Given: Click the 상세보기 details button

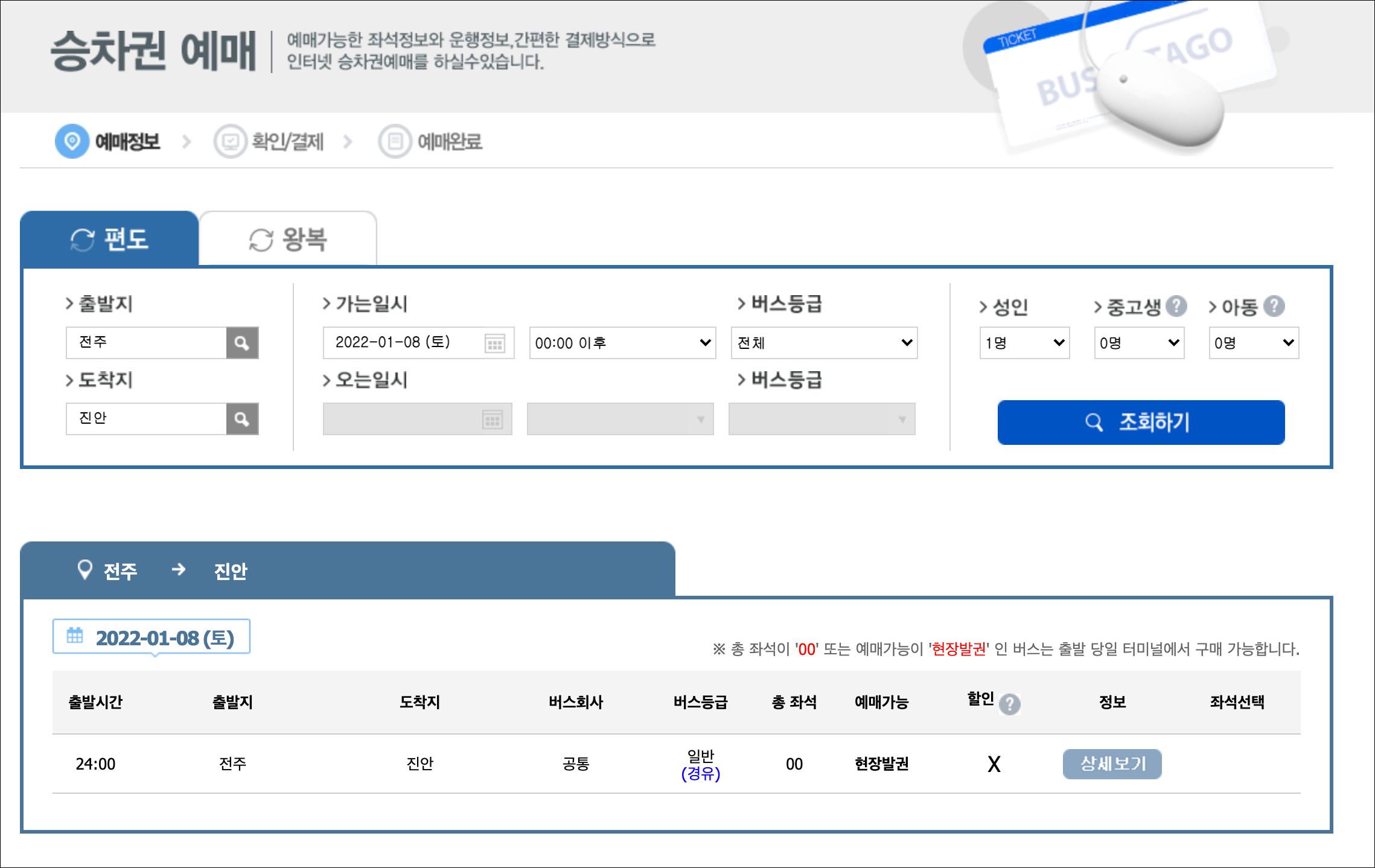Looking at the screenshot, I should (1112, 764).
